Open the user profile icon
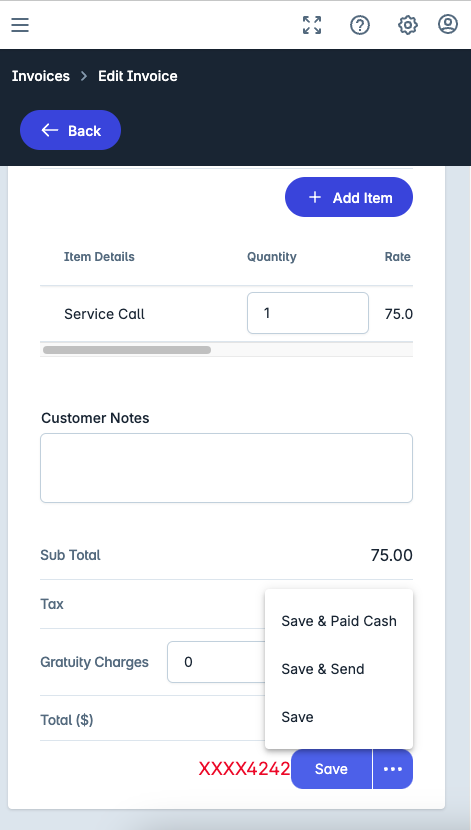 pyautogui.click(x=448, y=24)
